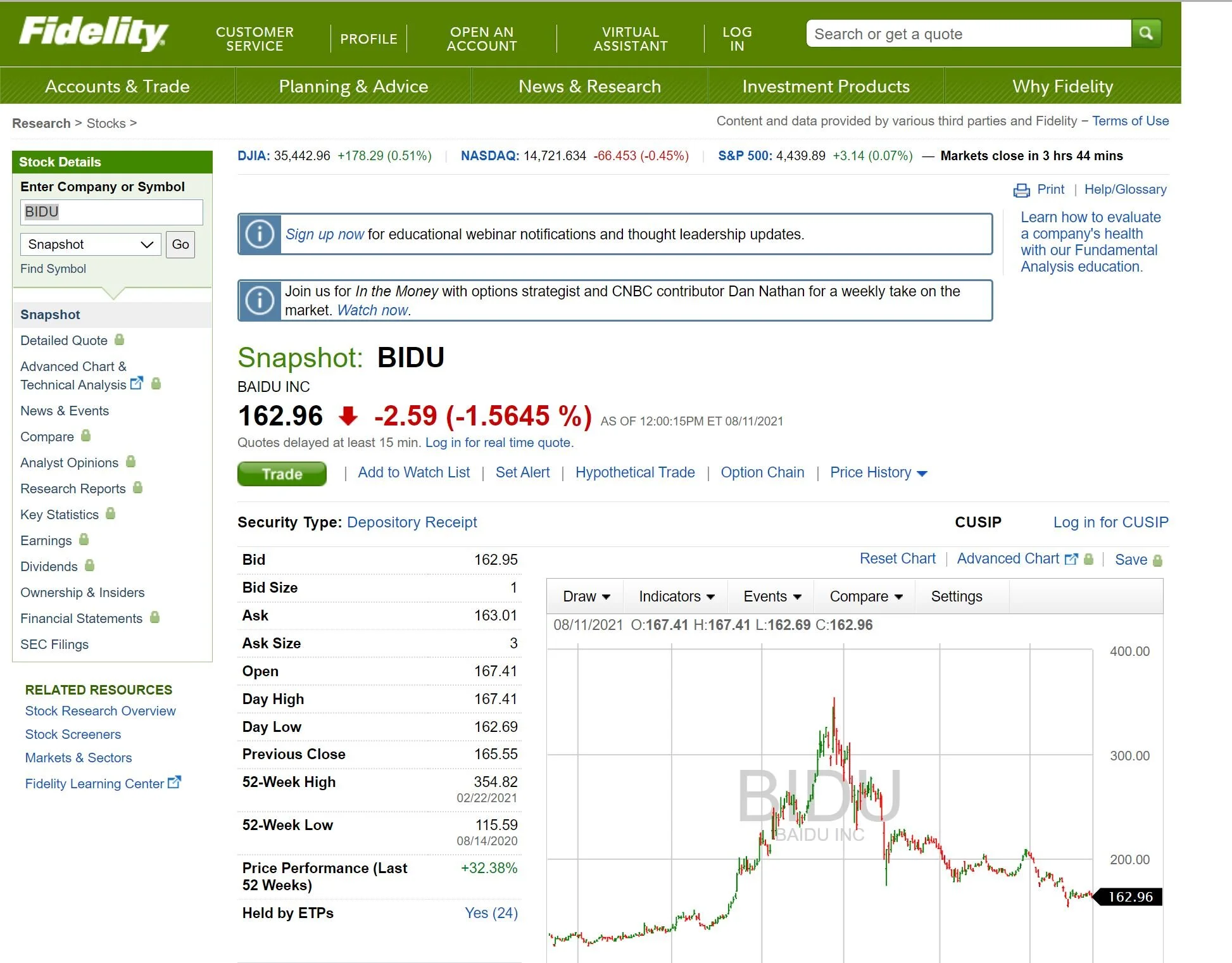This screenshot has height=963, width=1232.
Task: Click the company symbol input field
Action: pos(111,212)
